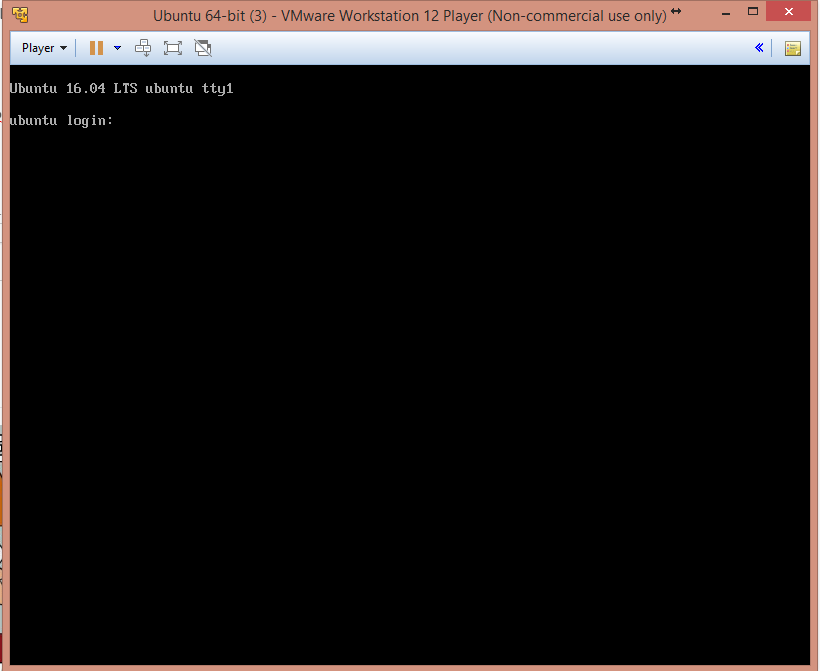
Task: Enter full screen mode
Action: coord(173,48)
